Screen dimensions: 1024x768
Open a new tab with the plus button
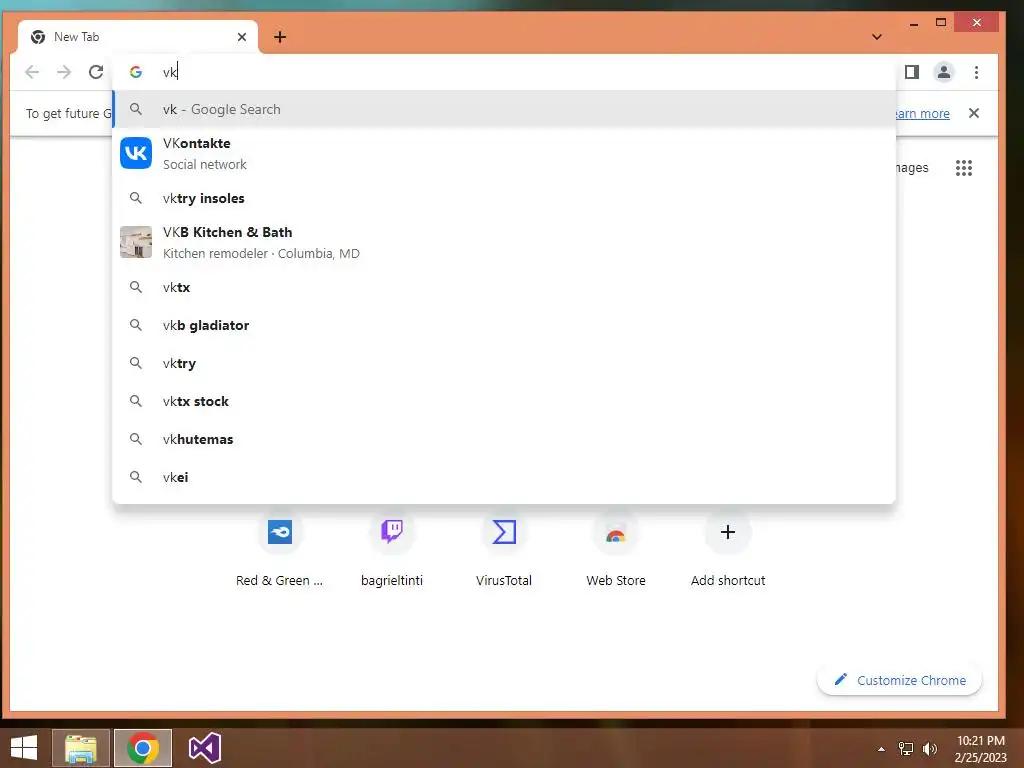280,37
